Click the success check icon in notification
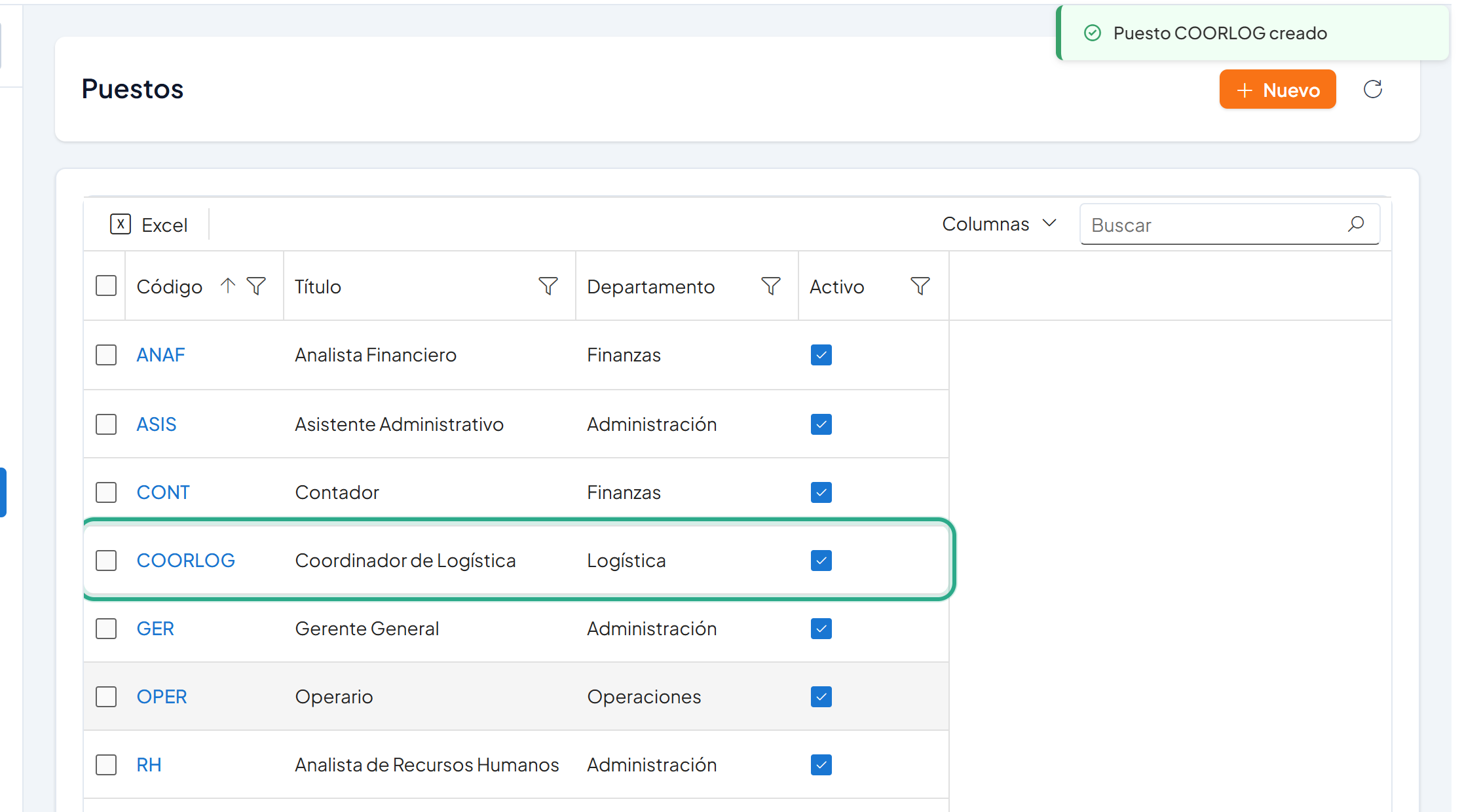1462x812 pixels. click(1093, 33)
